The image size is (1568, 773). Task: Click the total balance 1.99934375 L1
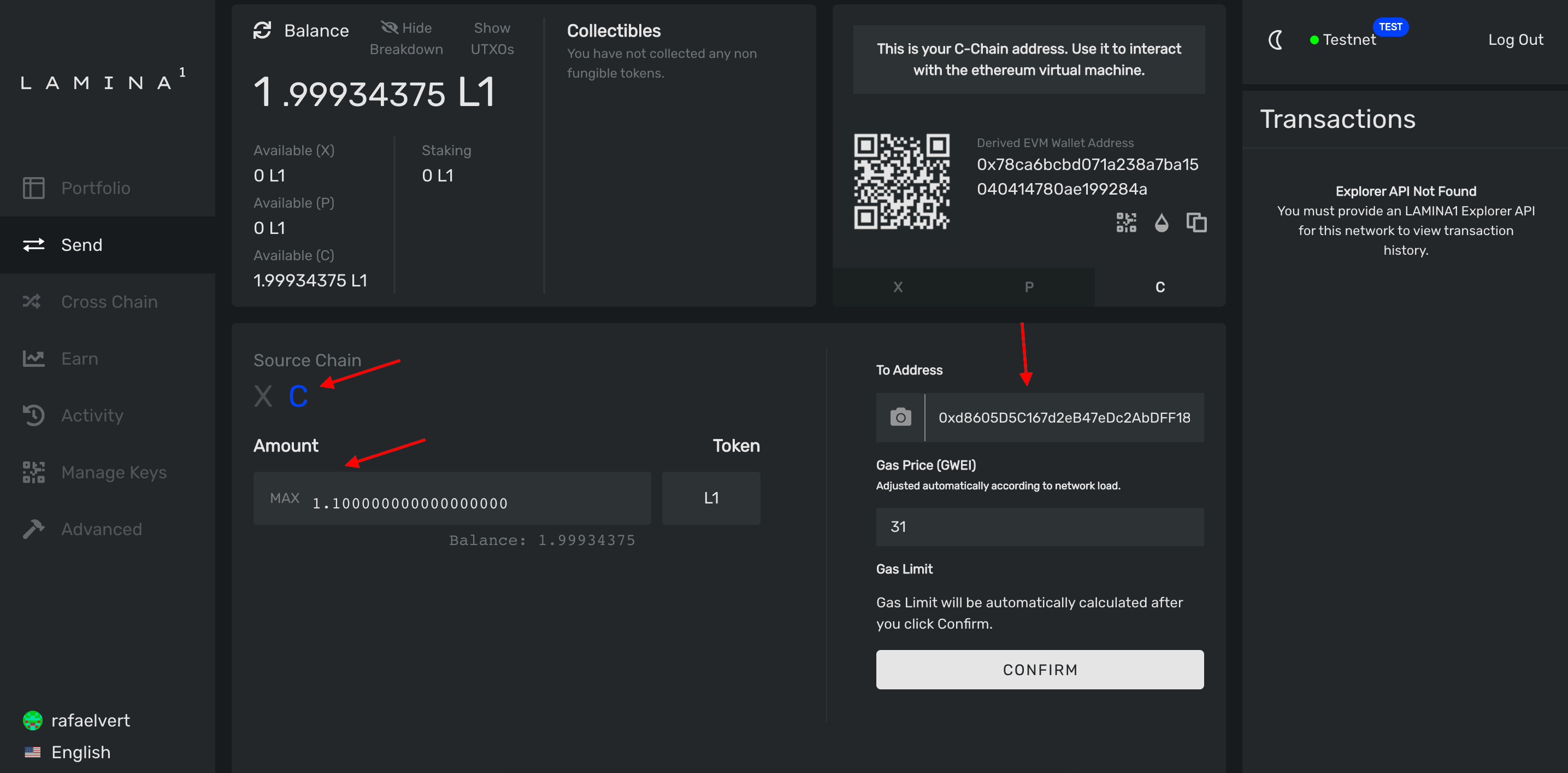(374, 93)
